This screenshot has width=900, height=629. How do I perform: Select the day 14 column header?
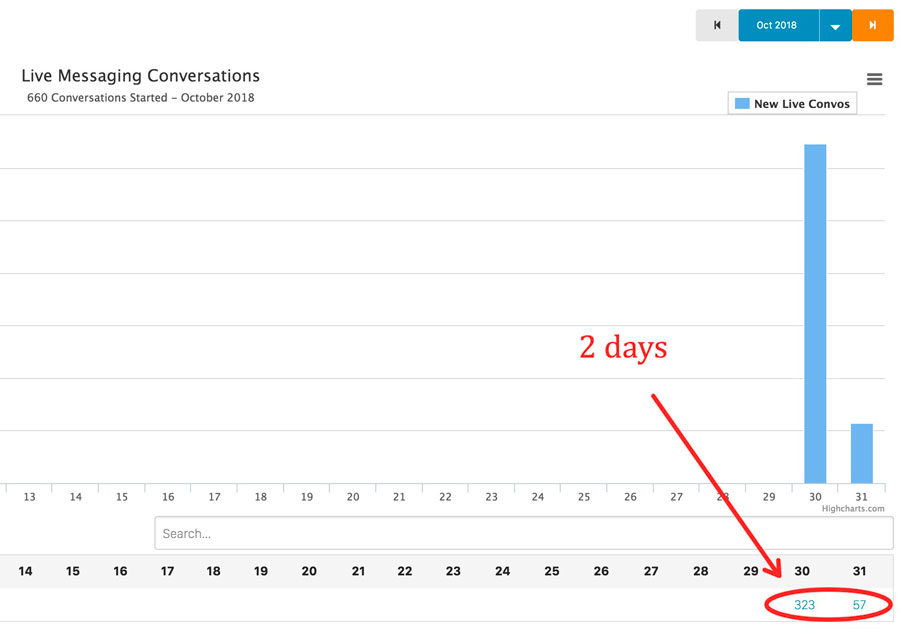25,571
